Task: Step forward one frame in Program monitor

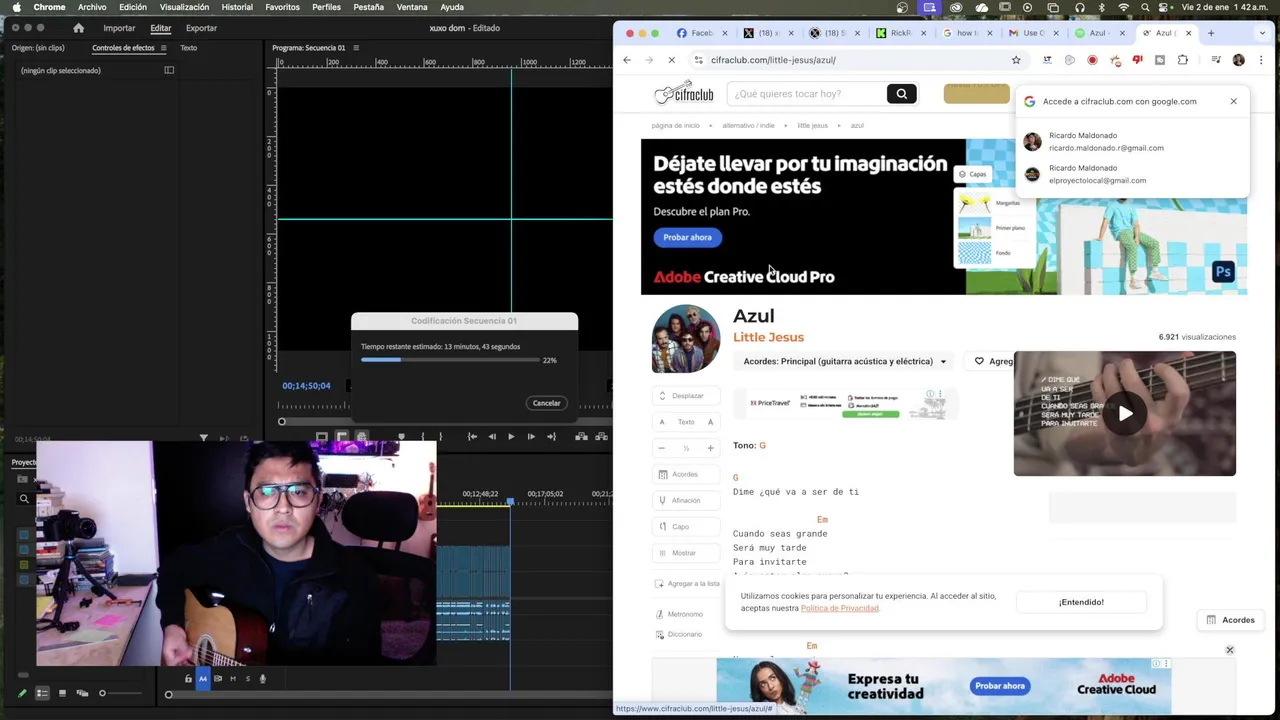Action: click(x=531, y=436)
